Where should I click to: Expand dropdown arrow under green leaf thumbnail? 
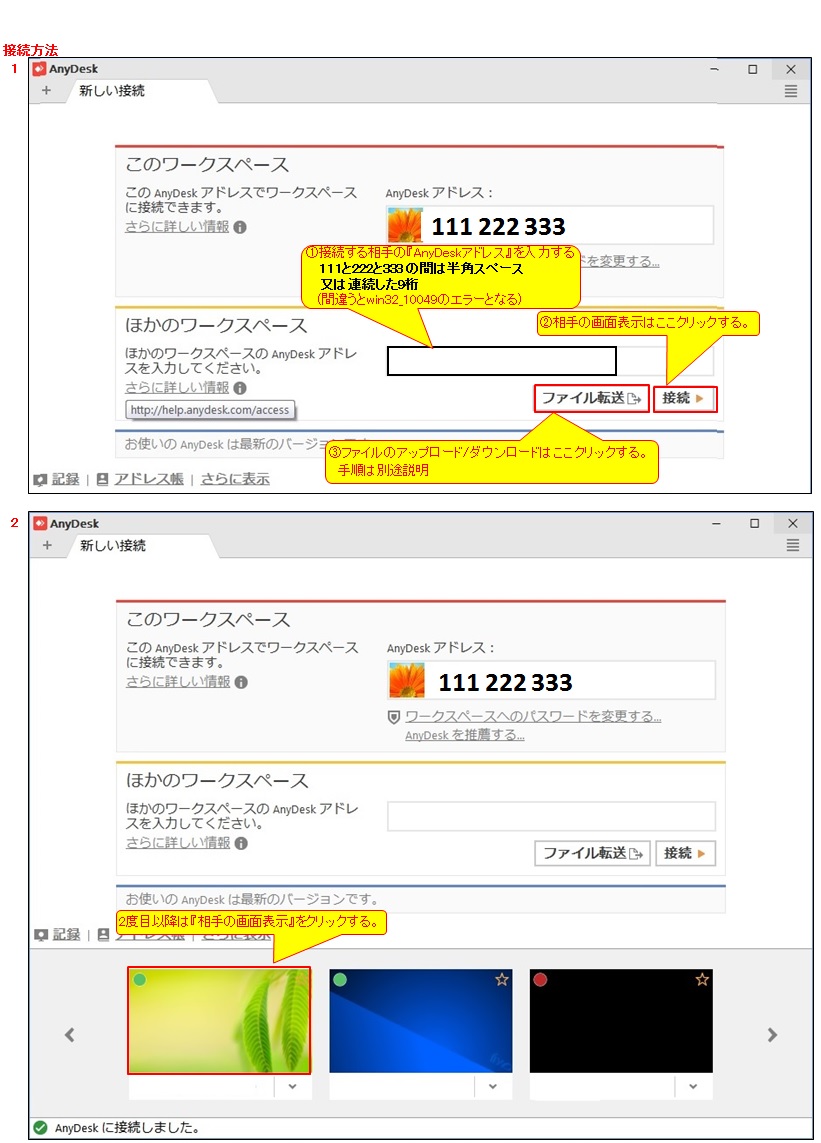coord(292,1086)
